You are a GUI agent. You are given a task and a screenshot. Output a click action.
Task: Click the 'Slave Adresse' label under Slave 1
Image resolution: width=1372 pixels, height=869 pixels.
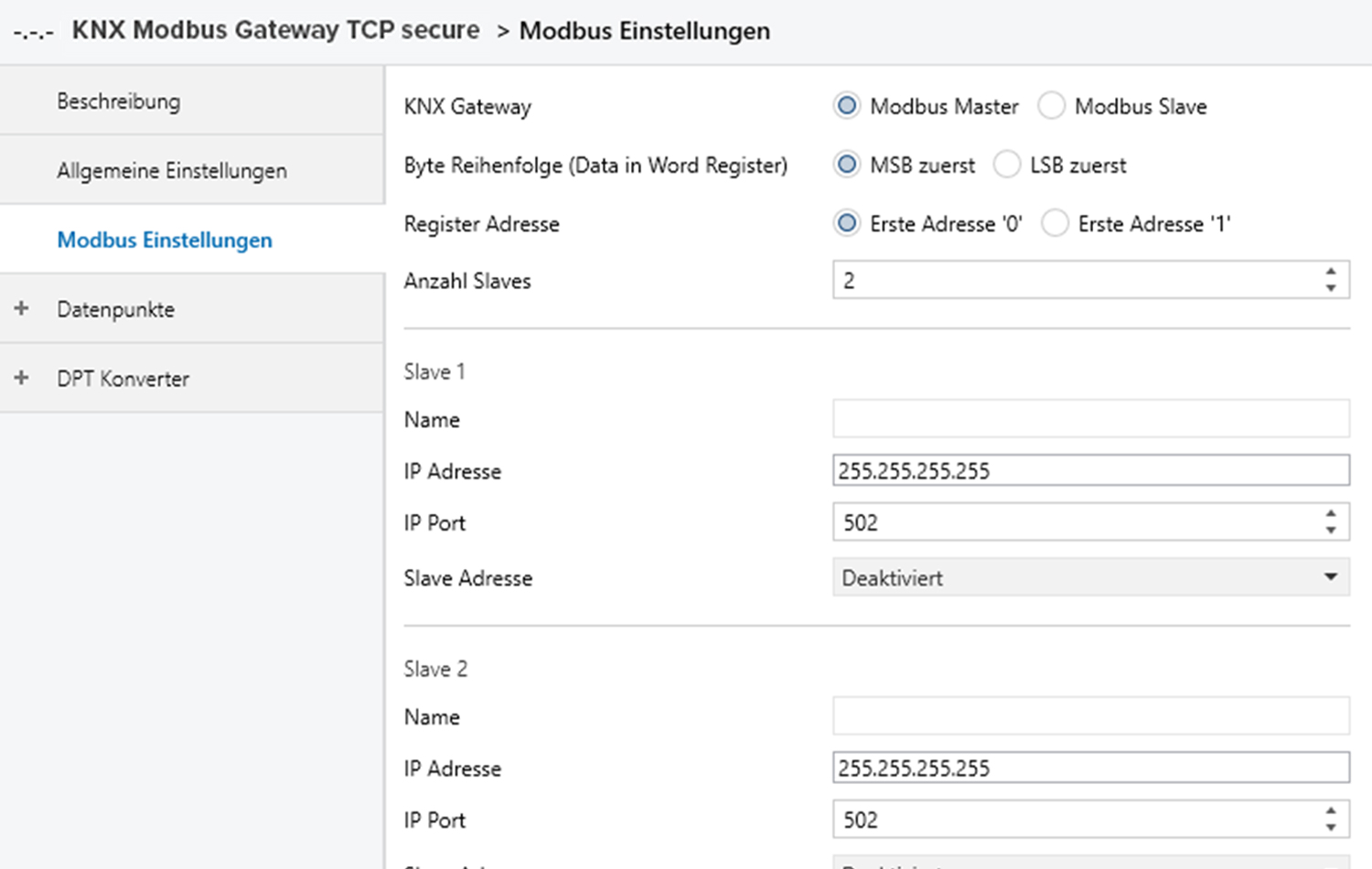[x=468, y=578]
